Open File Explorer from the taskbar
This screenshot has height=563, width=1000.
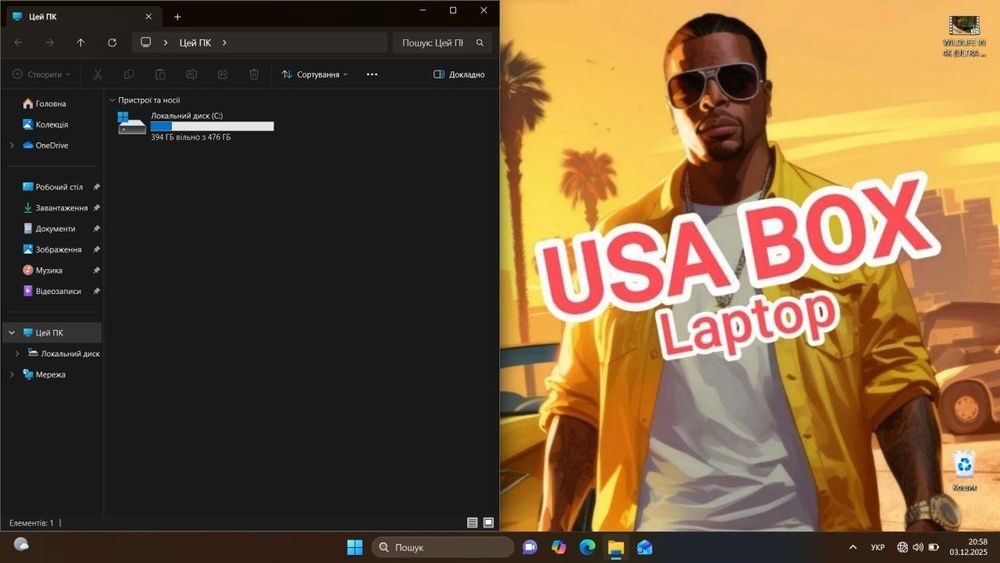point(616,547)
